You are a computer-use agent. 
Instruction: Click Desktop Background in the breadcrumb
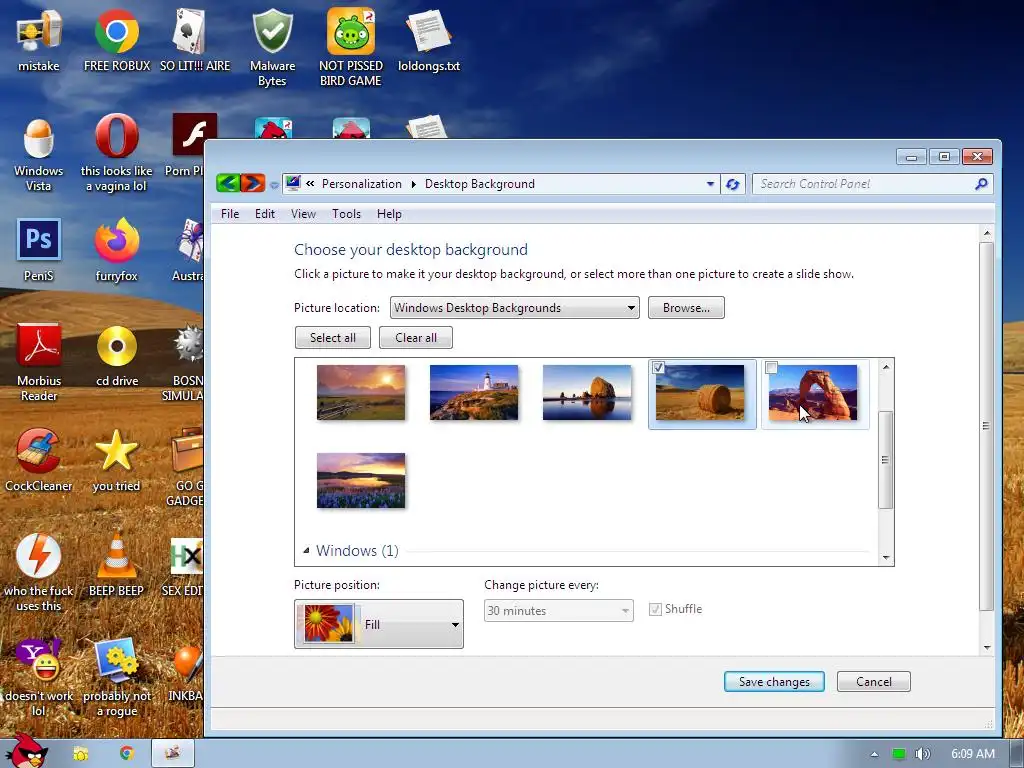(x=480, y=184)
